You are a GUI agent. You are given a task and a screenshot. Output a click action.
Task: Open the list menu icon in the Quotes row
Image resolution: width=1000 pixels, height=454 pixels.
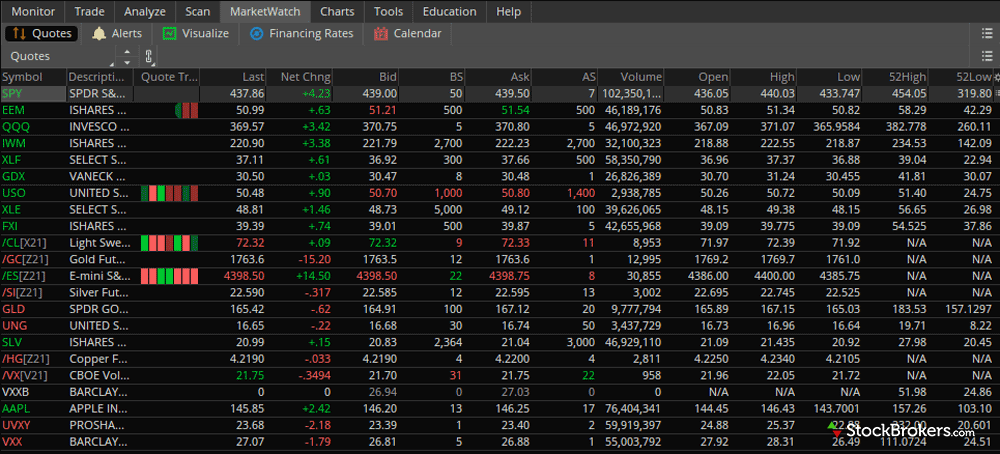coord(987,57)
